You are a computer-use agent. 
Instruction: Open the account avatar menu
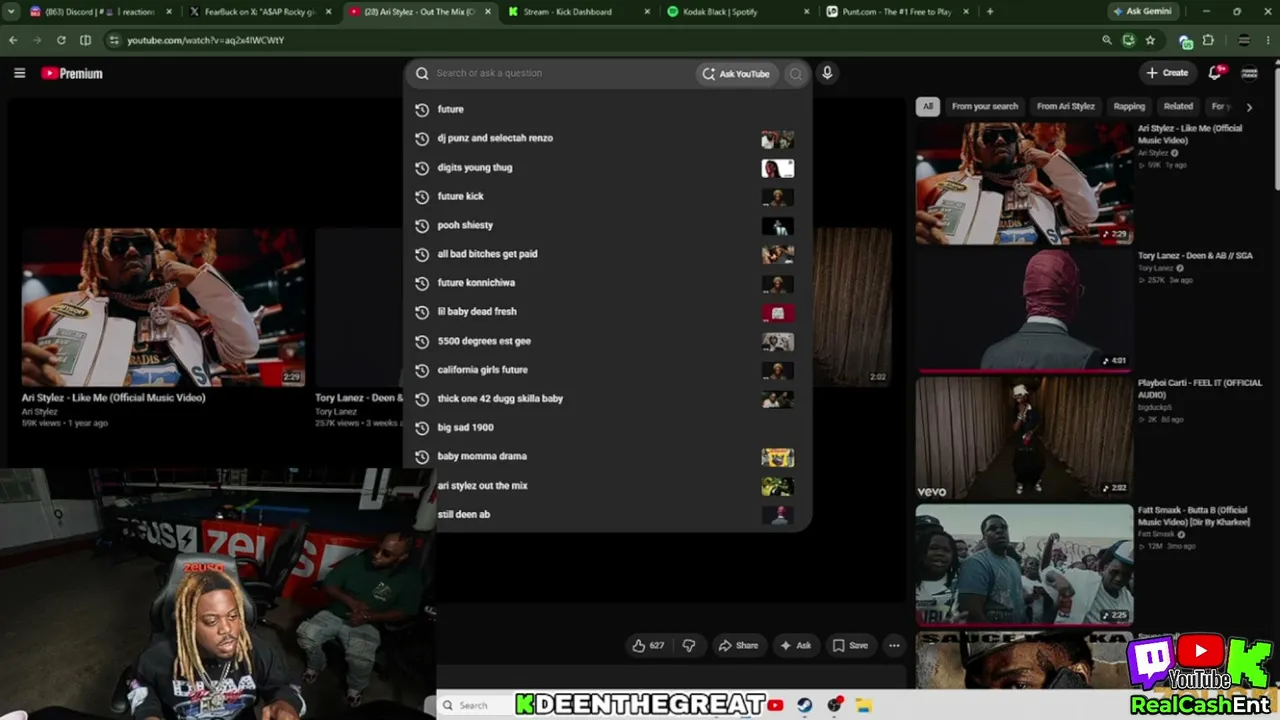(x=1249, y=73)
